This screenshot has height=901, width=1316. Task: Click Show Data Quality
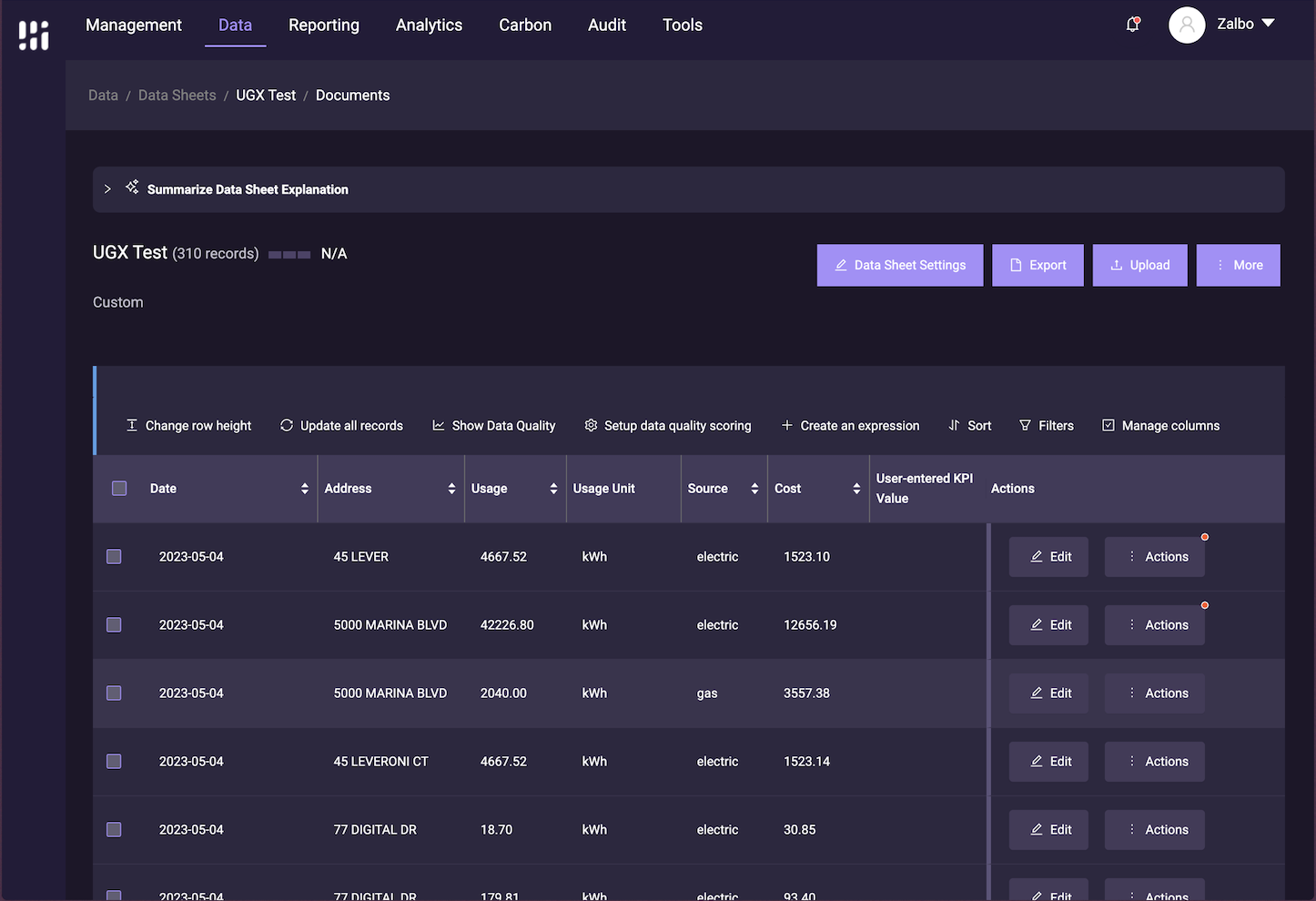pos(493,425)
